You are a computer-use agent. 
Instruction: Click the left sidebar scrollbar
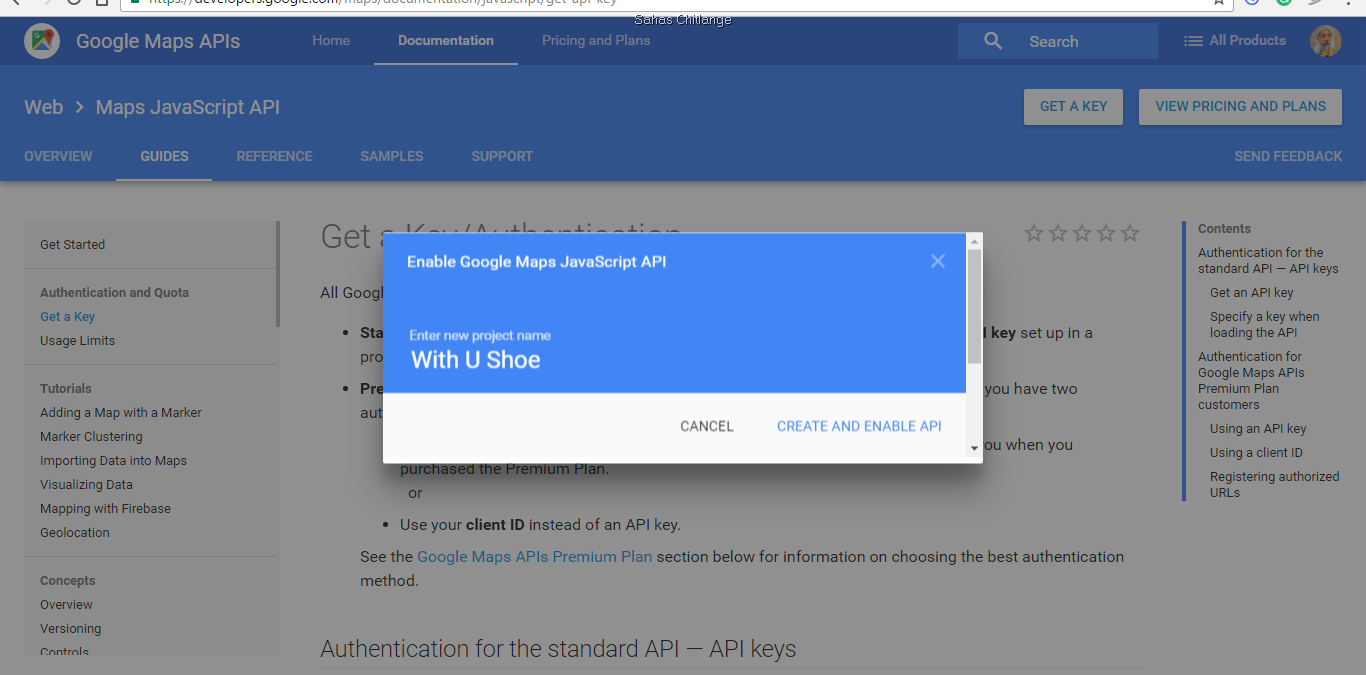pyautogui.click(x=278, y=274)
